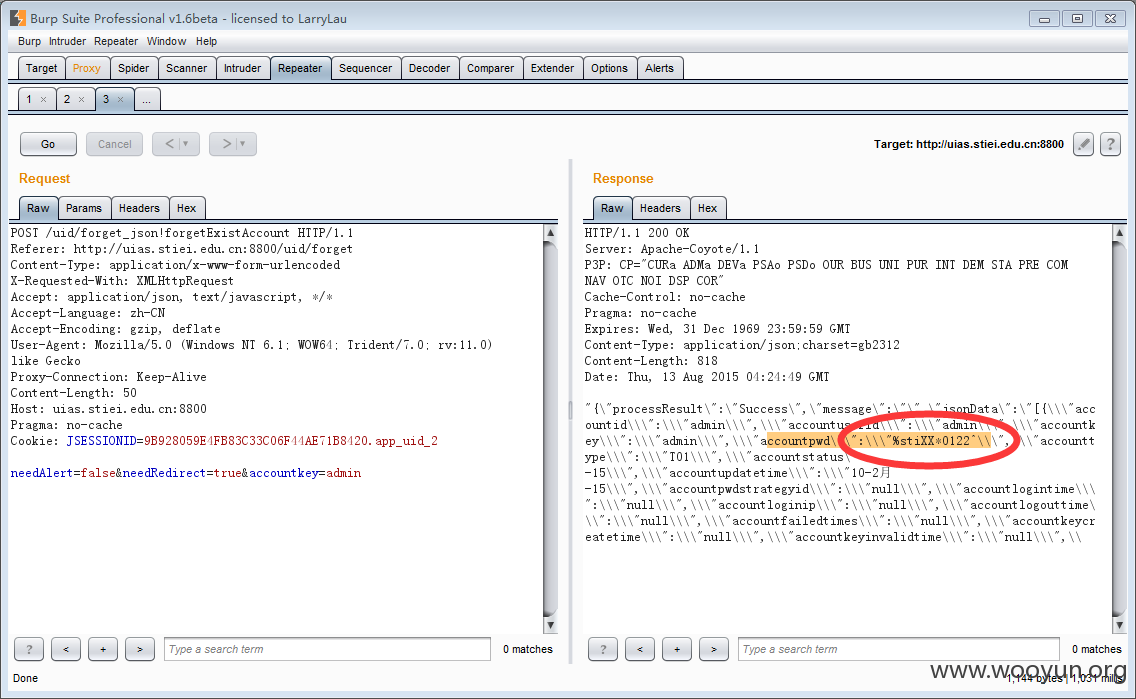1136x699 pixels.
Task: Click the Response search '+' options button
Action: tap(677, 649)
